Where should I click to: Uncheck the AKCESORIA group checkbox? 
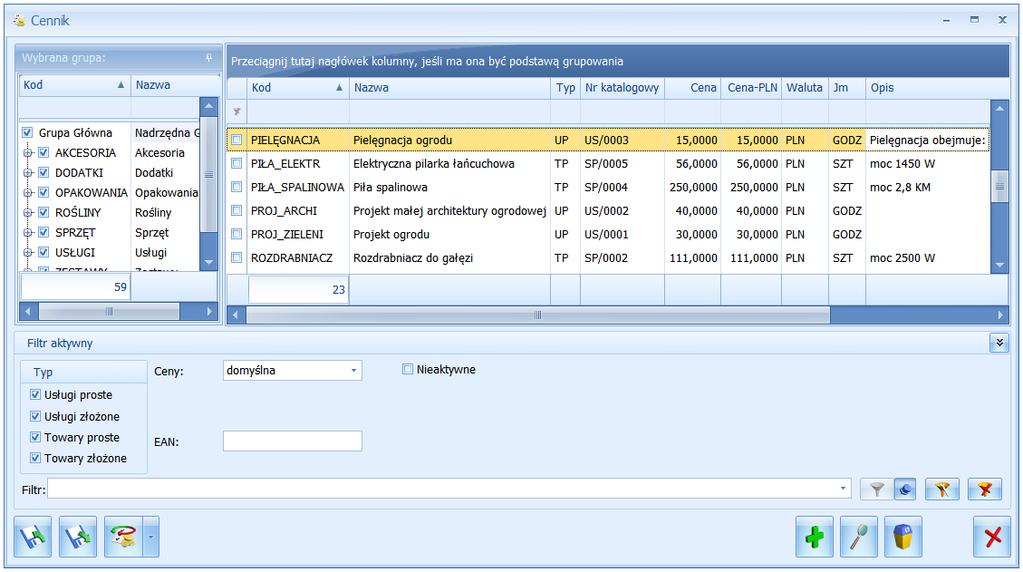(44, 153)
